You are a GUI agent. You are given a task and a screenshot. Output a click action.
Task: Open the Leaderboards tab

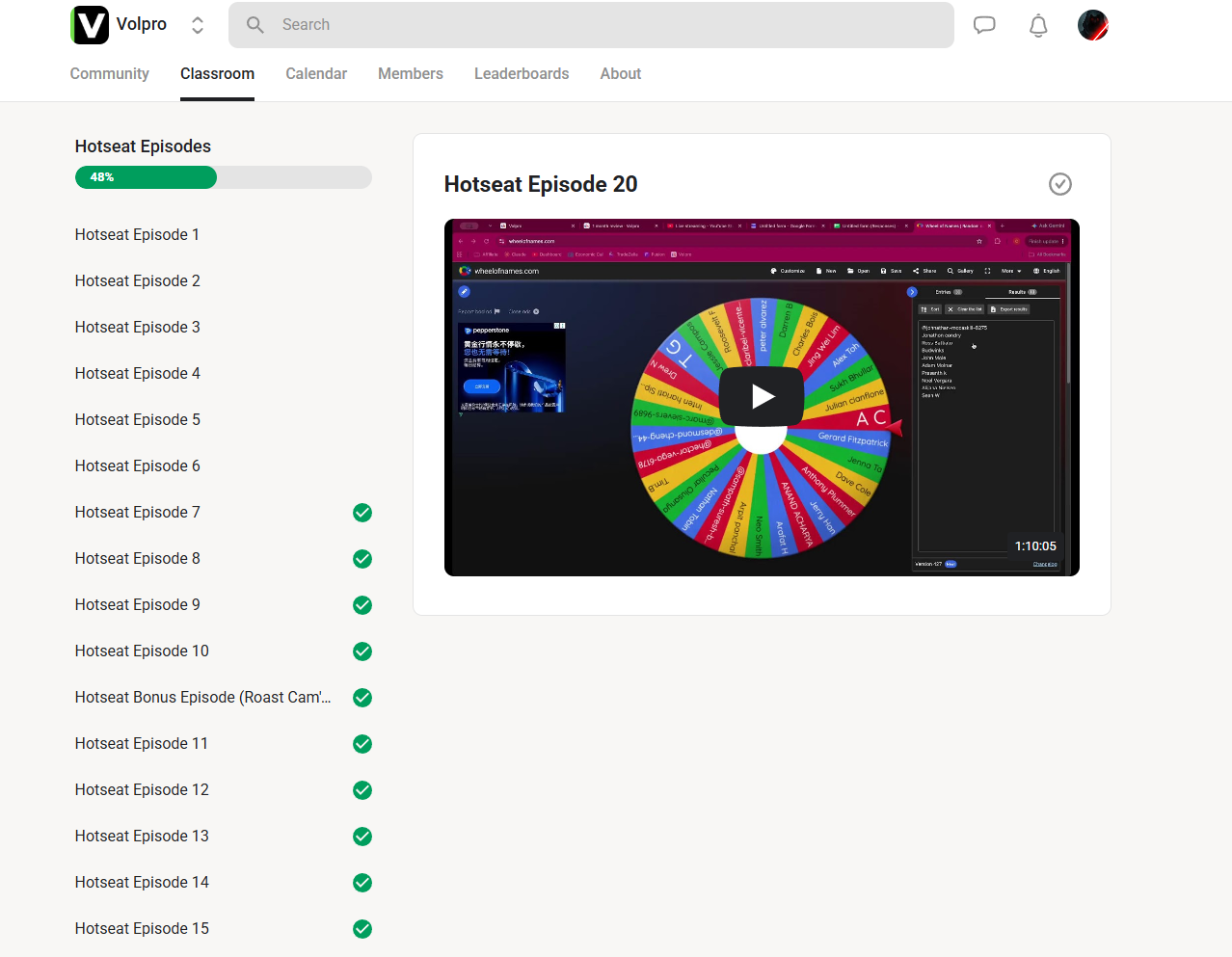tap(522, 74)
